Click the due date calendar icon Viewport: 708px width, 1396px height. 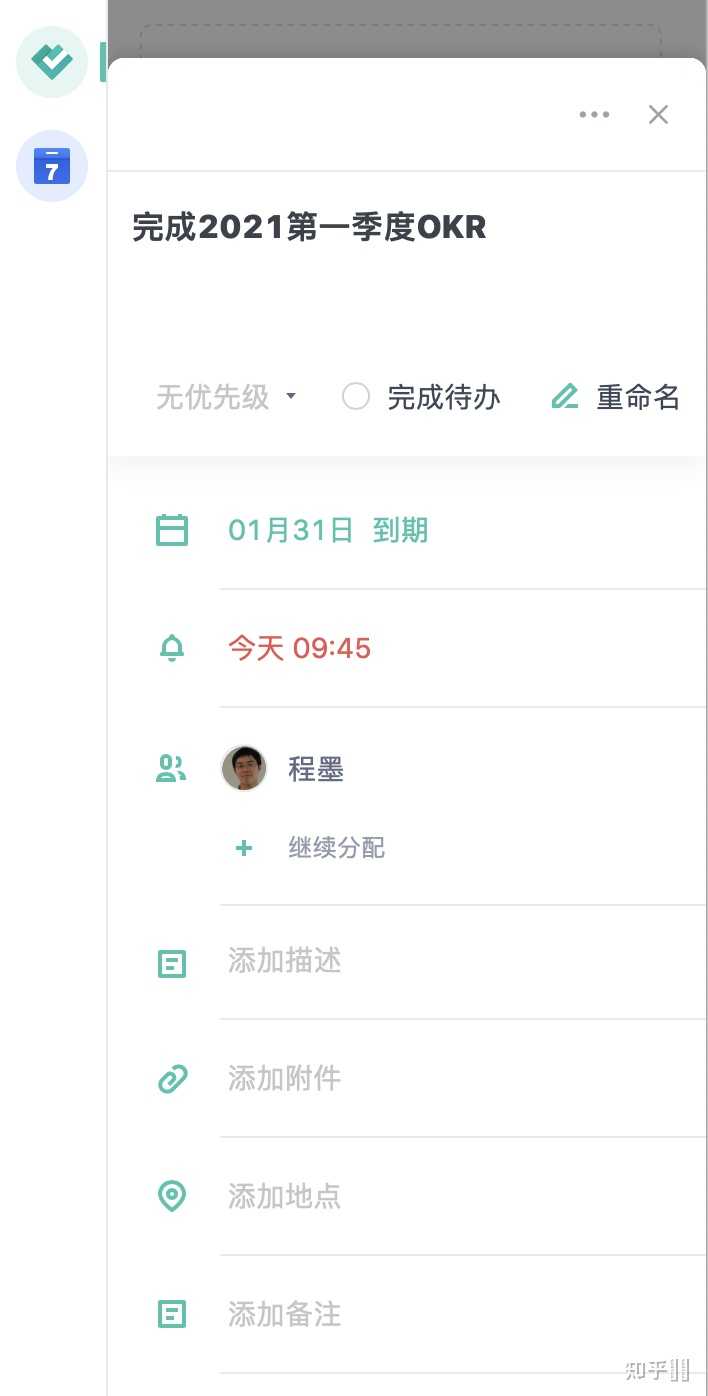tap(172, 530)
